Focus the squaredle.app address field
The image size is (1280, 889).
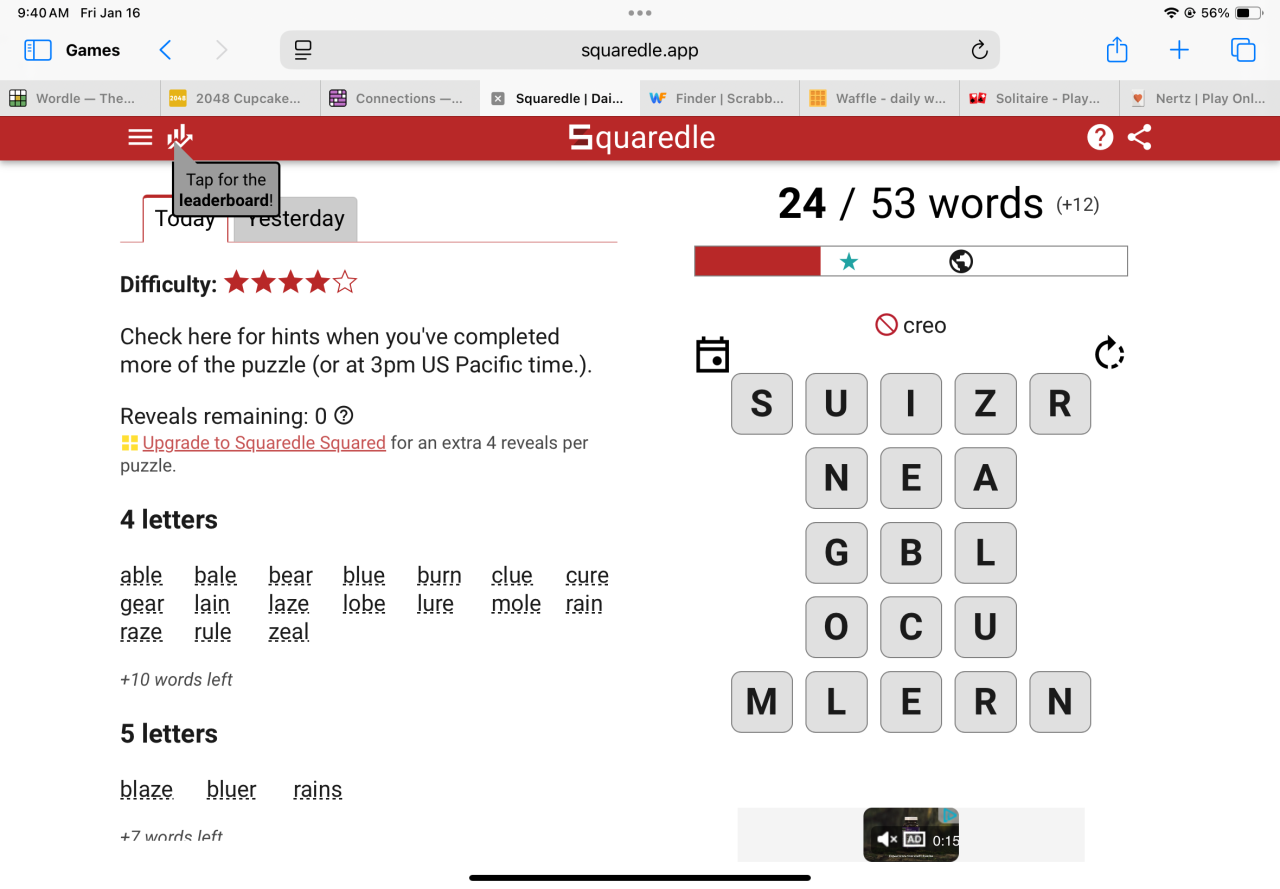click(x=640, y=50)
